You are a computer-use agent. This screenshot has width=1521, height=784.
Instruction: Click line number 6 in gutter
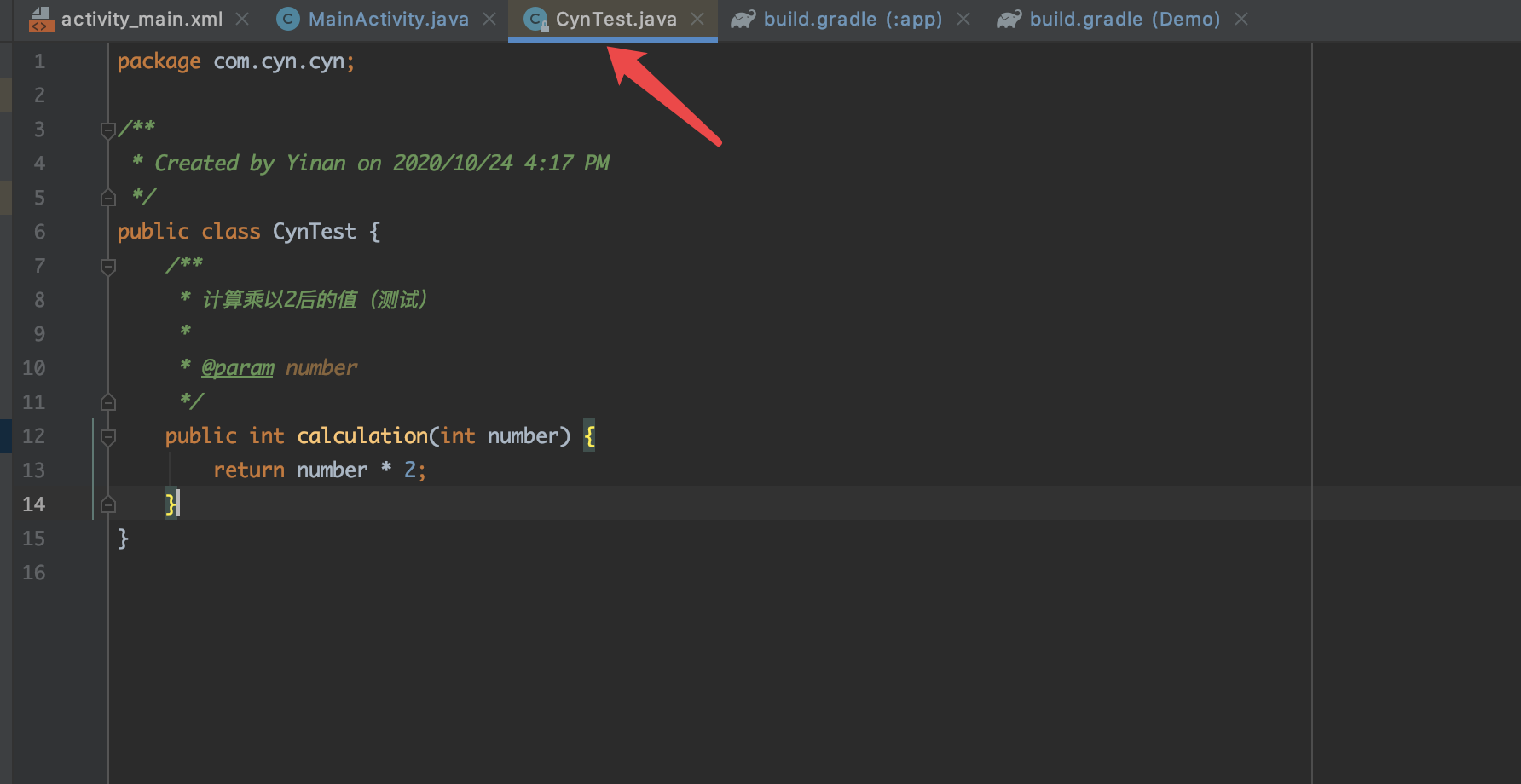coord(39,232)
